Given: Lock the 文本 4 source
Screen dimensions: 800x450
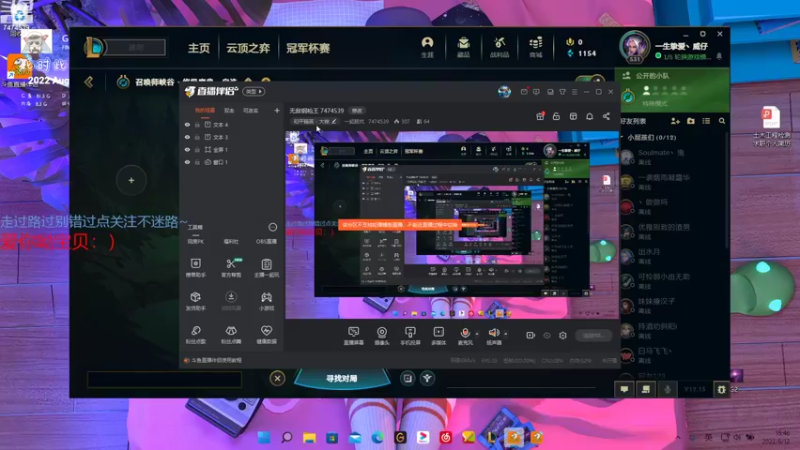Looking at the screenshot, I should point(197,124).
